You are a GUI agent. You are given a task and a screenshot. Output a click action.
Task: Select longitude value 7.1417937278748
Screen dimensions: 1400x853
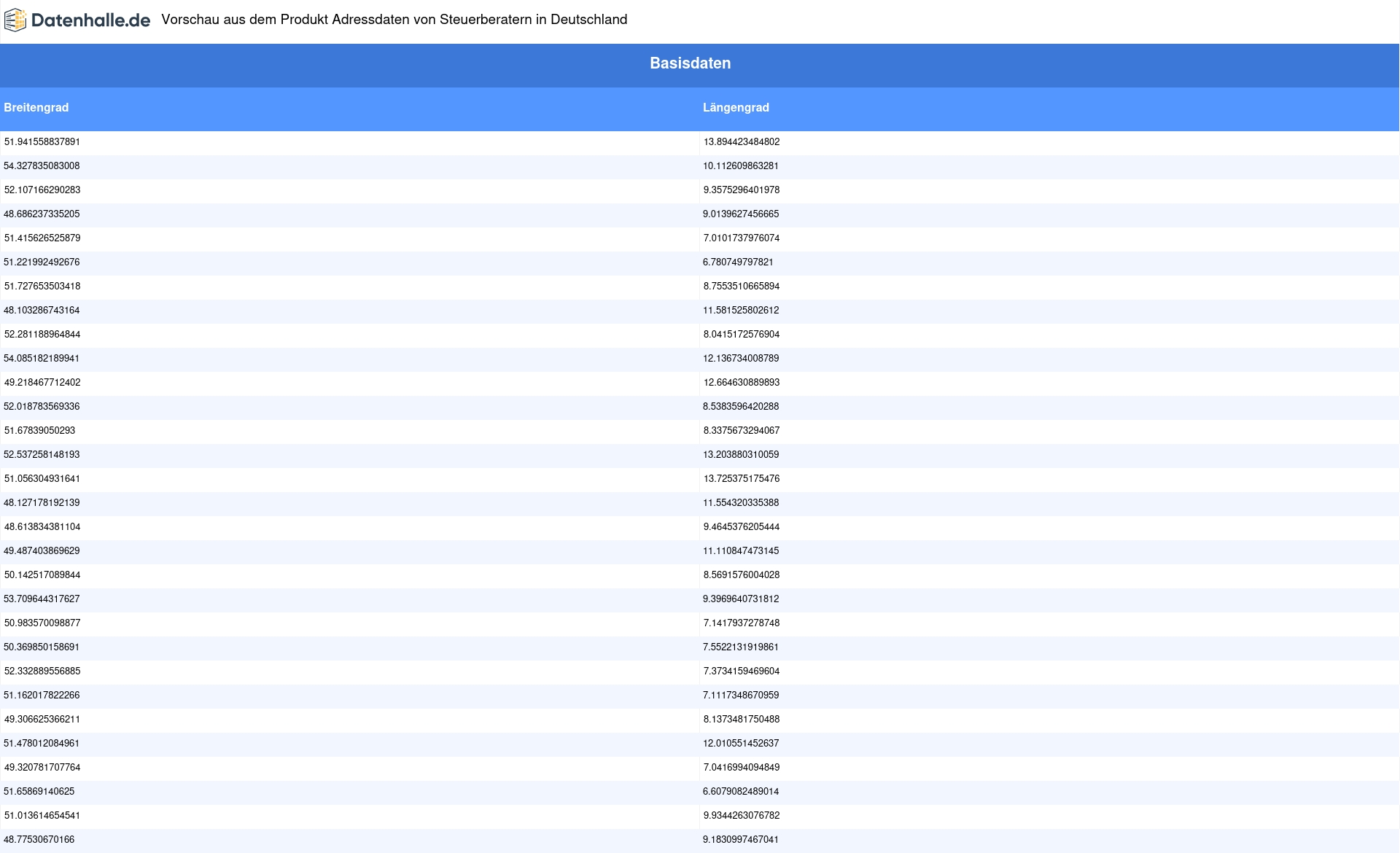pos(742,623)
